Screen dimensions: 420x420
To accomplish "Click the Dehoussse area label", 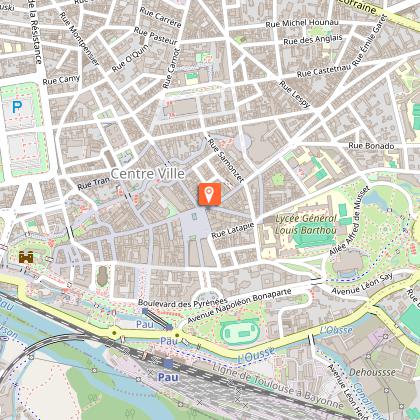I will tap(372, 372).
